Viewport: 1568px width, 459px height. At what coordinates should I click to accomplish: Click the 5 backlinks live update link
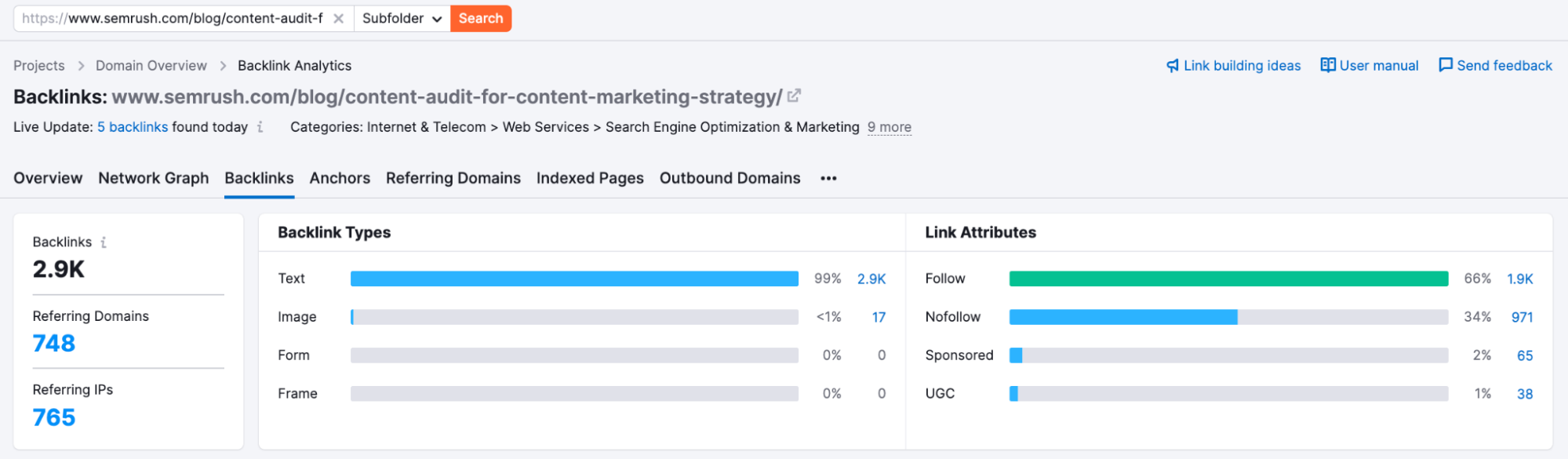coord(133,127)
